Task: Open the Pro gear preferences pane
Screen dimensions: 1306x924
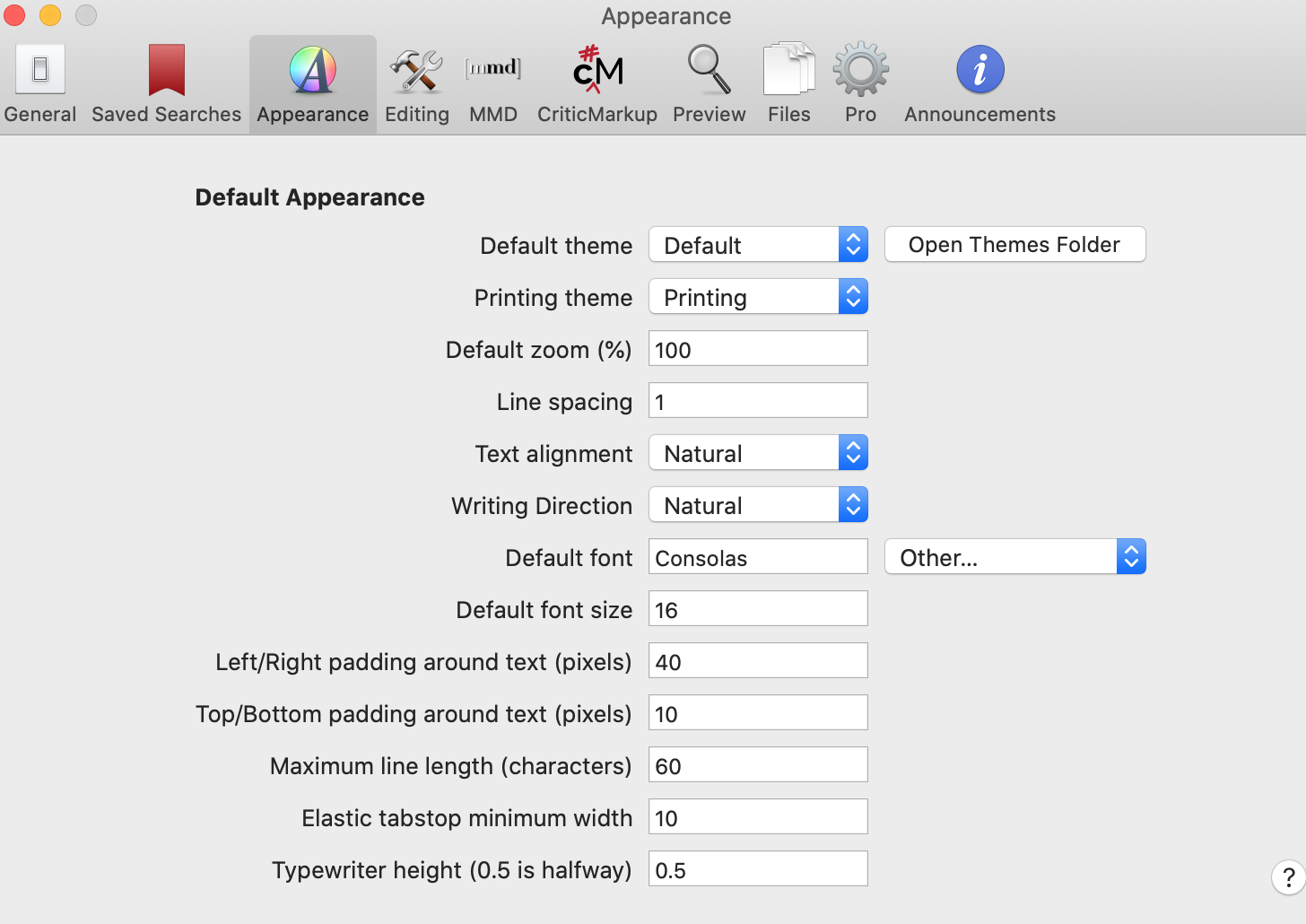Action: pyautogui.click(x=860, y=84)
